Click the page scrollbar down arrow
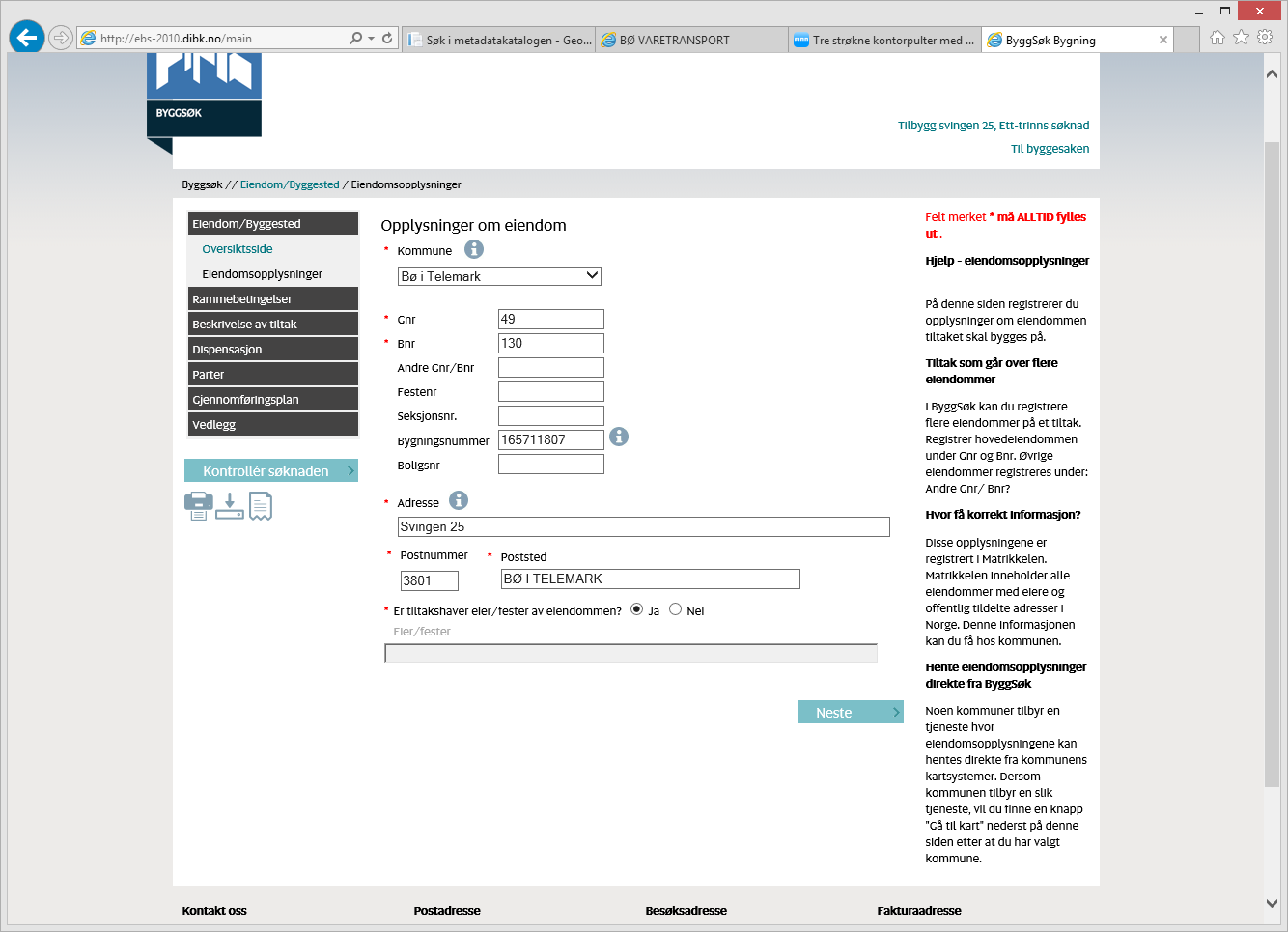The height and width of the screenshot is (932, 1288). coord(1272,903)
